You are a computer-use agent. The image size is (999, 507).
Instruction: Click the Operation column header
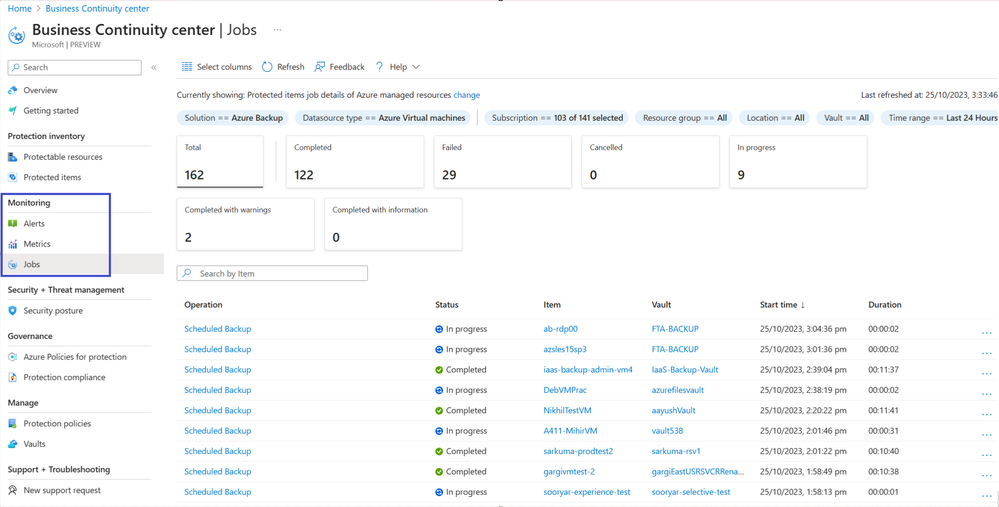tap(203, 305)
